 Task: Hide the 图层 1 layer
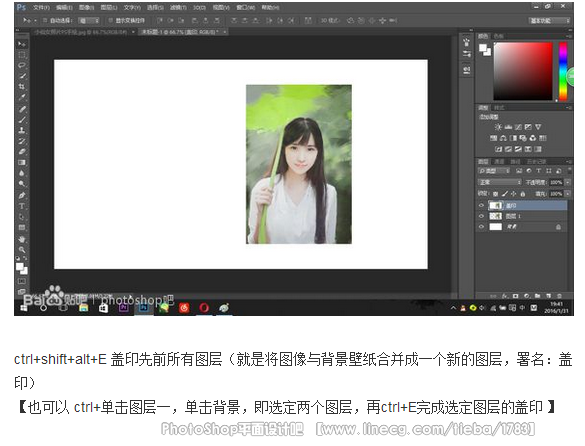pyautogui.click(x=481, y=216)
